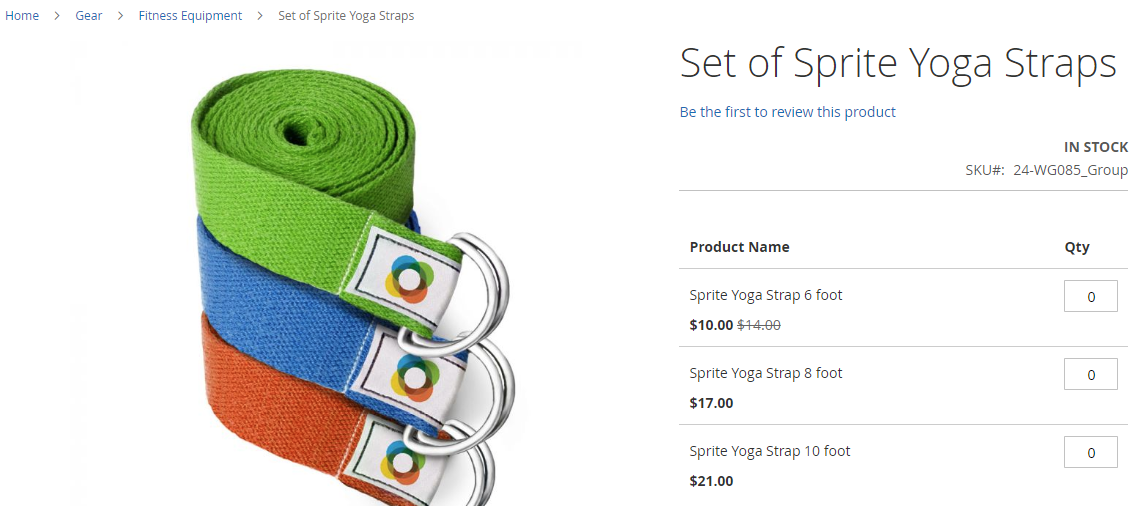The height and width of the screenshot is (506, 1139).
Task: Click the chevron separator after Home breadcrumb
Action: tap(57, 16)
